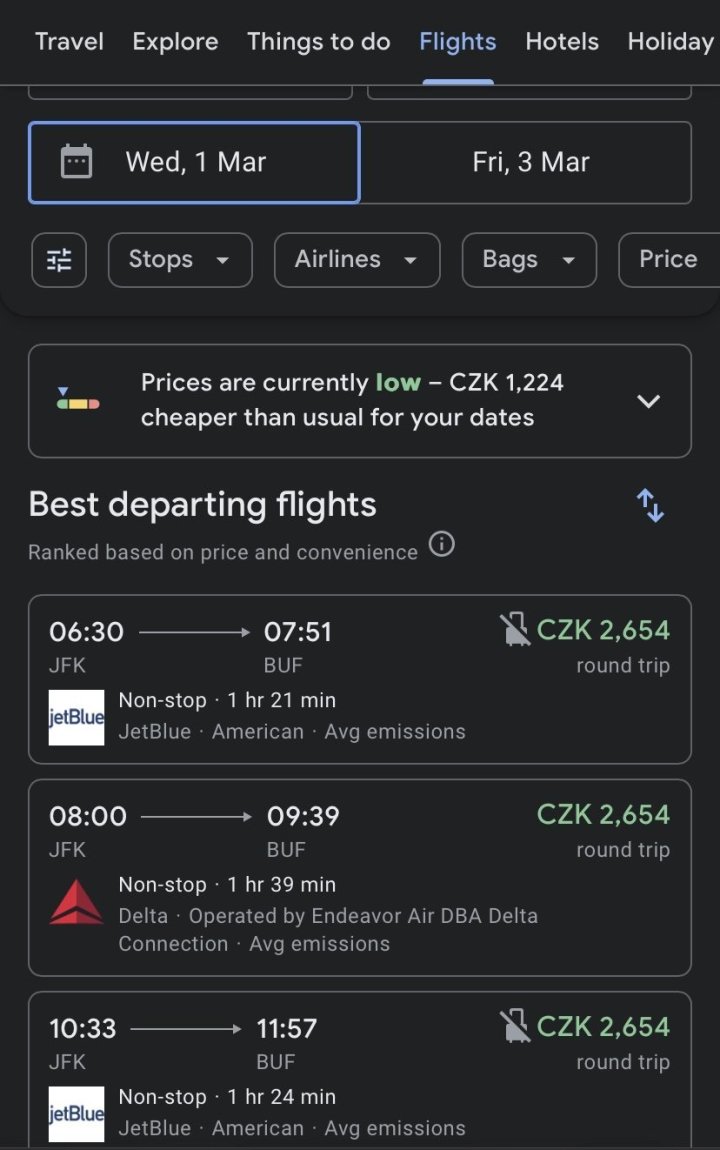720x1150 pixels.
Task: Open the Stops filter dropdown
Action: (180, 260)
